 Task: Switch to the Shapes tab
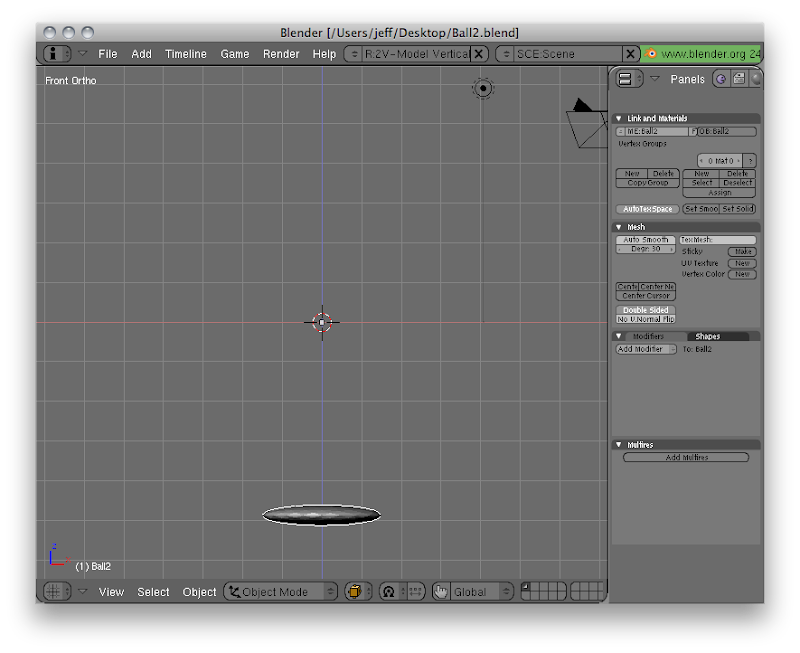point(707,336)
